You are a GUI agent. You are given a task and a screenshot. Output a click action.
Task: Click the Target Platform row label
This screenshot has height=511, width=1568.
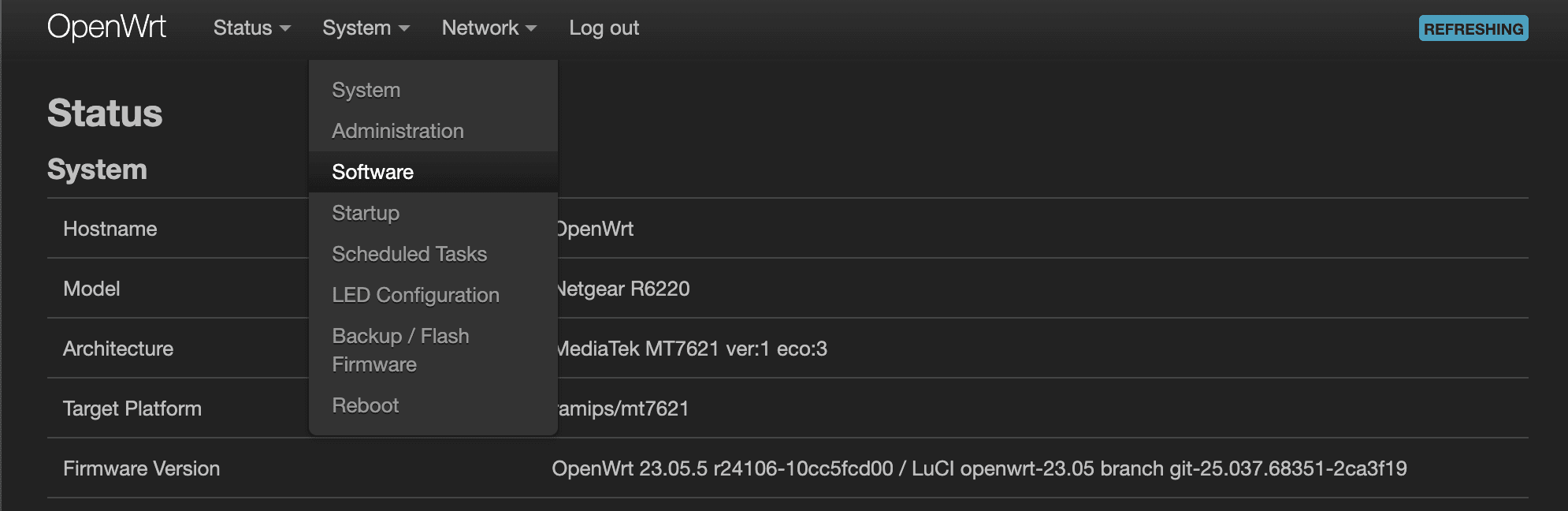(x=132, y=408)
